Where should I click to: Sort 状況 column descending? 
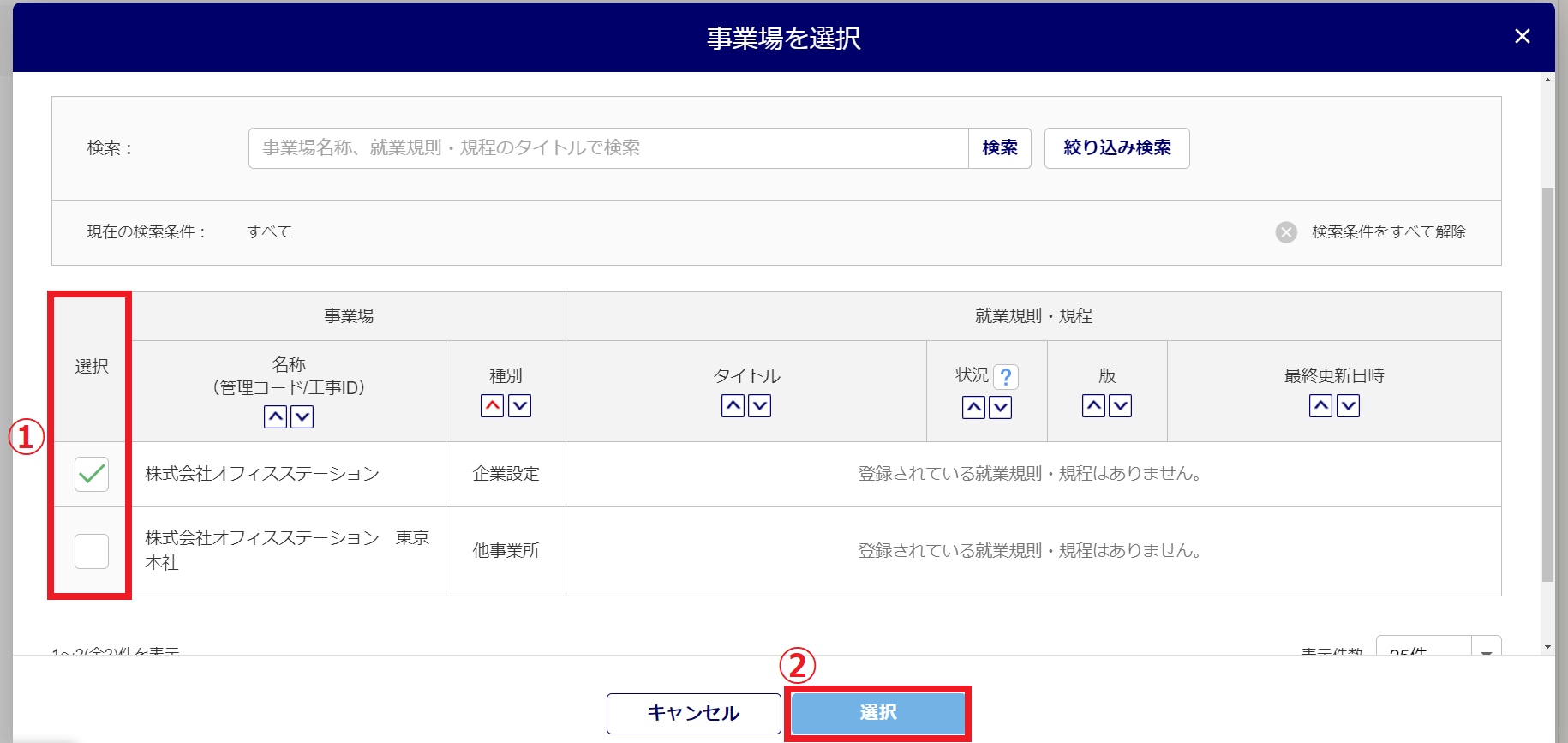tap(1000, 408)
